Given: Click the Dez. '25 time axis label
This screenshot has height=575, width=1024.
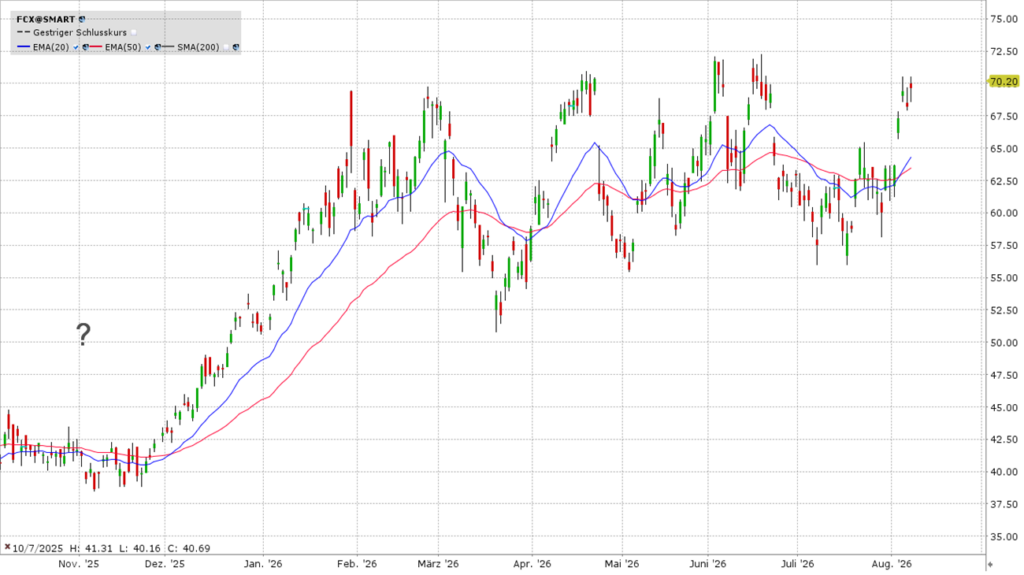Looking at the screenshot, I should (165, 564).
